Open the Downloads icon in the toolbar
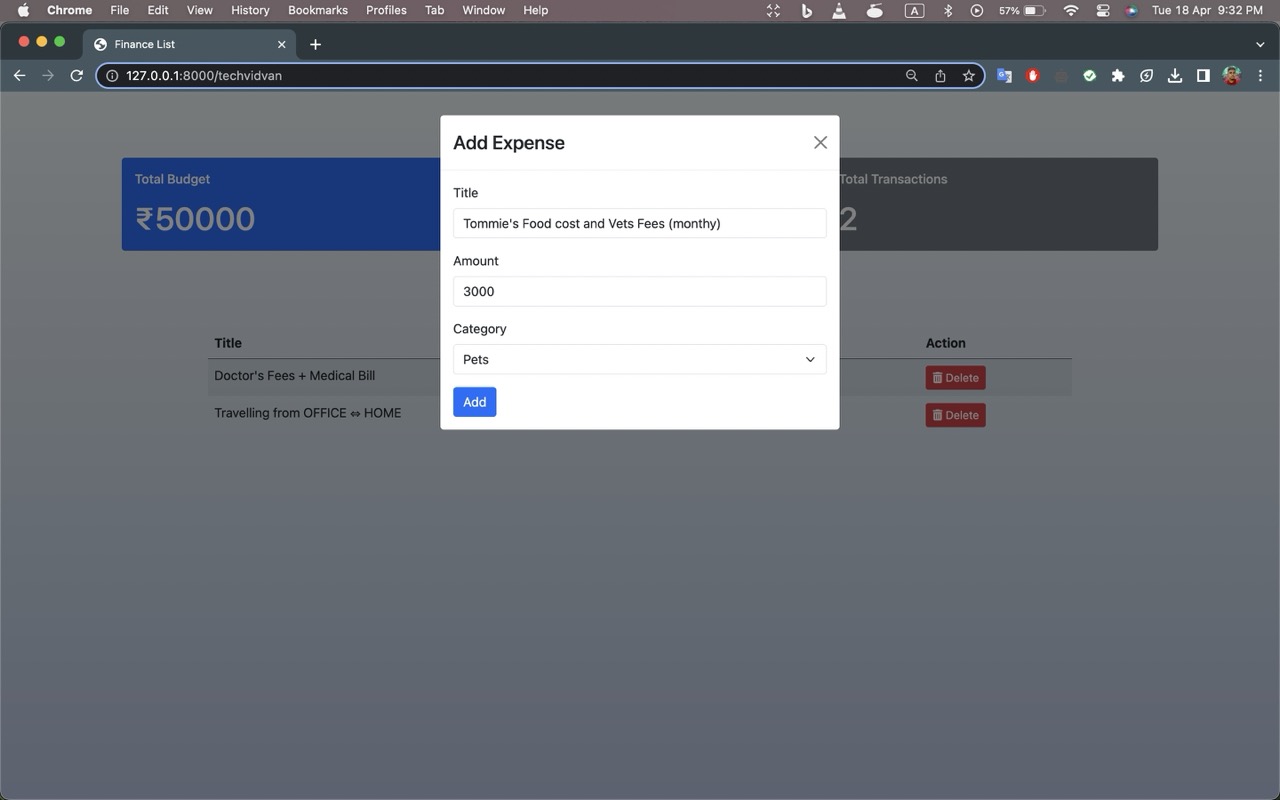 click(x=1175, y=75)
